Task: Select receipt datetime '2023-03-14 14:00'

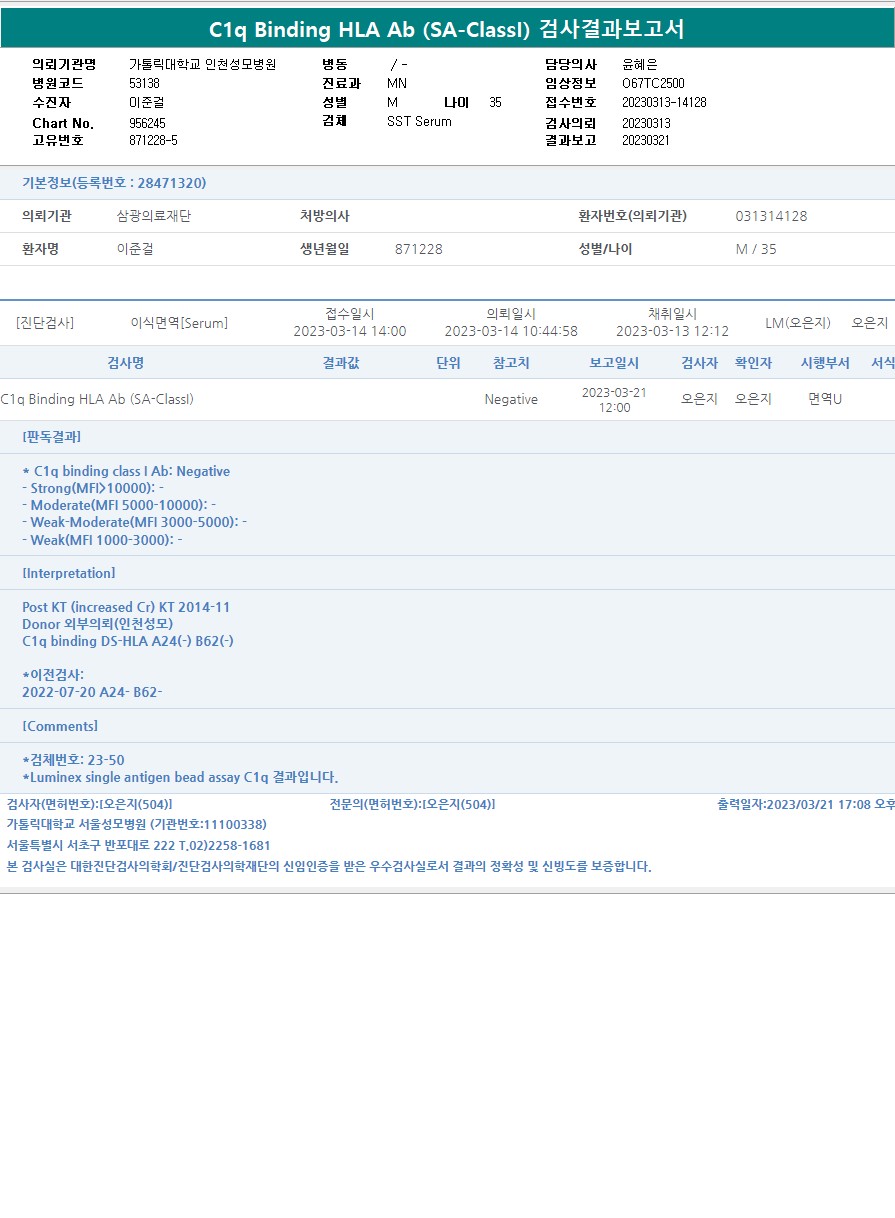Action: [350, 331]
